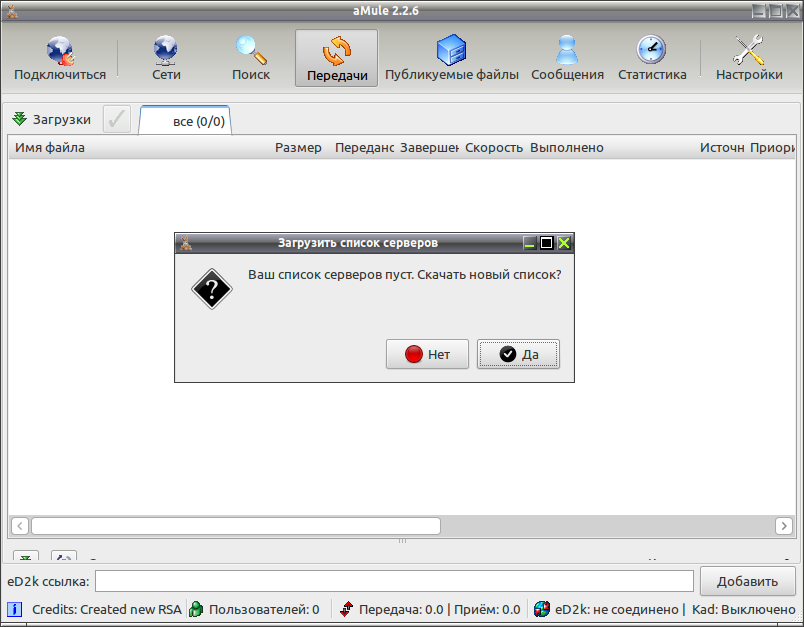Click the eD2k: не соединено status text
The image size is (804, 627).
617,609
